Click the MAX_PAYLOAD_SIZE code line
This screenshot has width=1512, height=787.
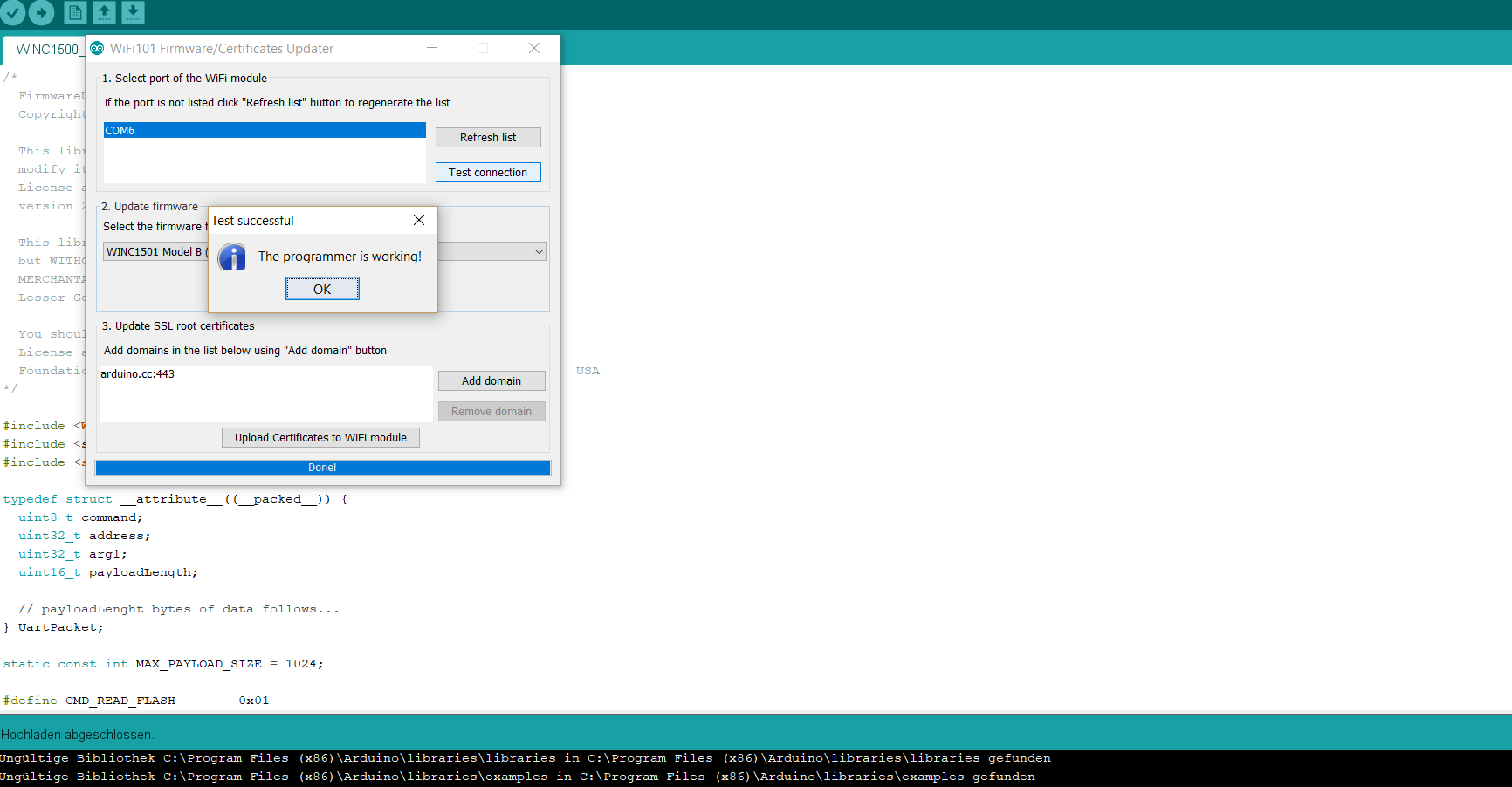tap(163, 664)
